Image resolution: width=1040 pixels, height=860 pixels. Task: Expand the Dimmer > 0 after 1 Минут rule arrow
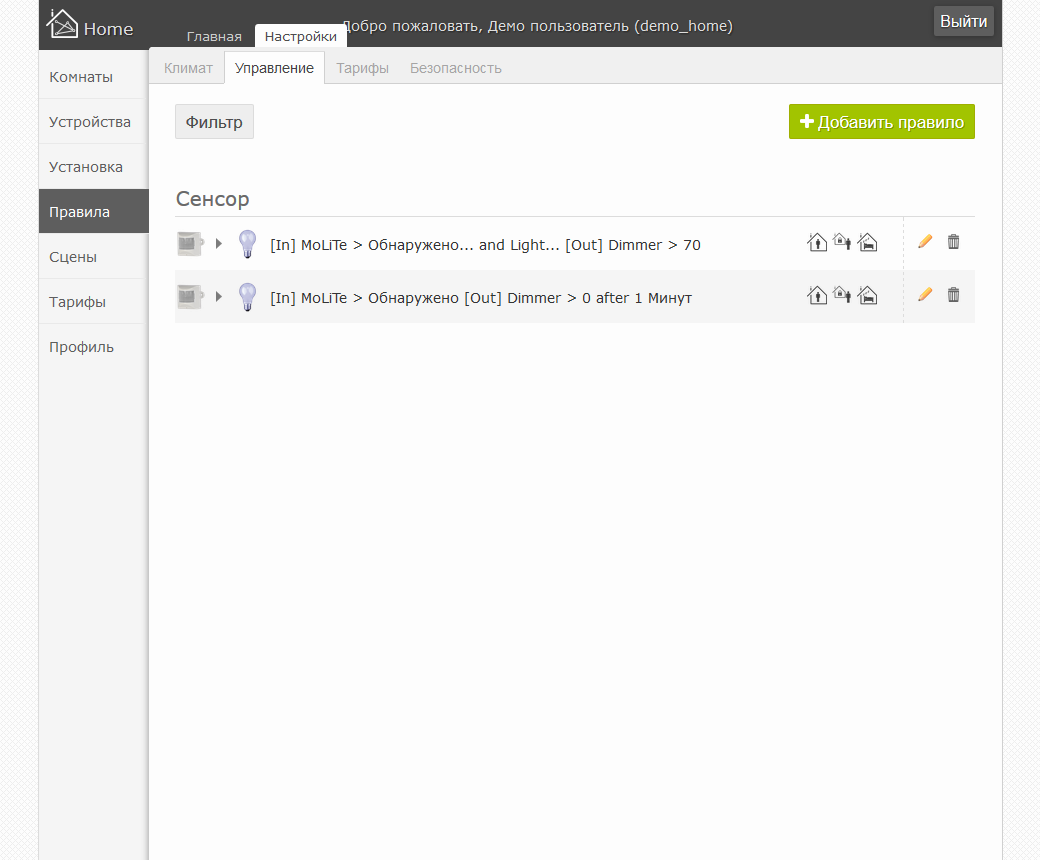[219, 296]
